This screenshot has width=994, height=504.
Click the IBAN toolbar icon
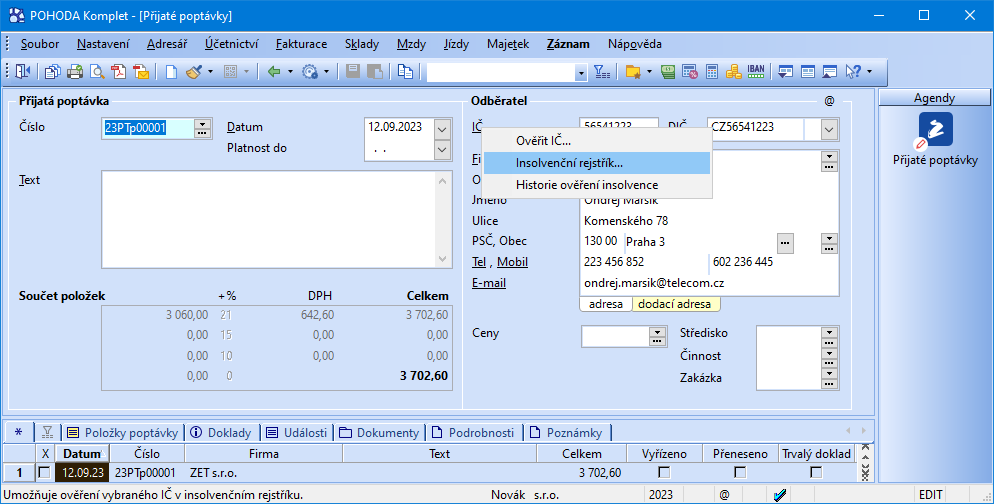pos(756,70)
